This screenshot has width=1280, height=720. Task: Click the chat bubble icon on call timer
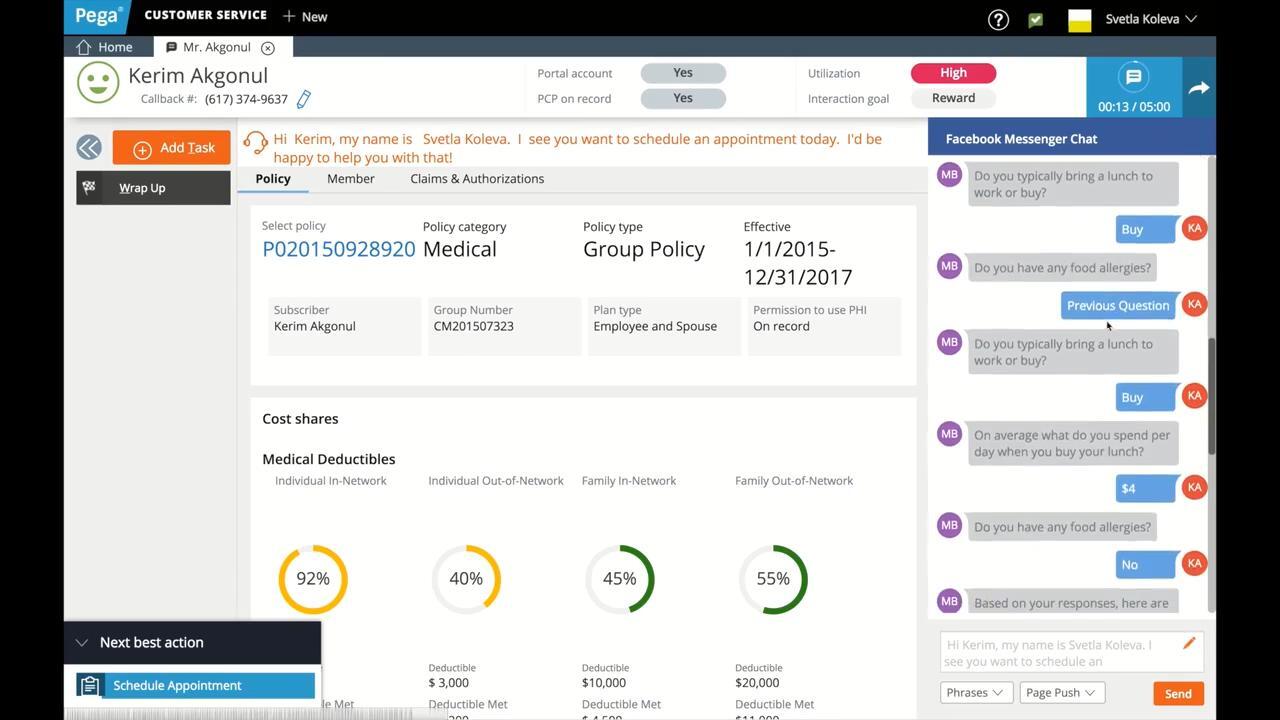coord(1132,75)
